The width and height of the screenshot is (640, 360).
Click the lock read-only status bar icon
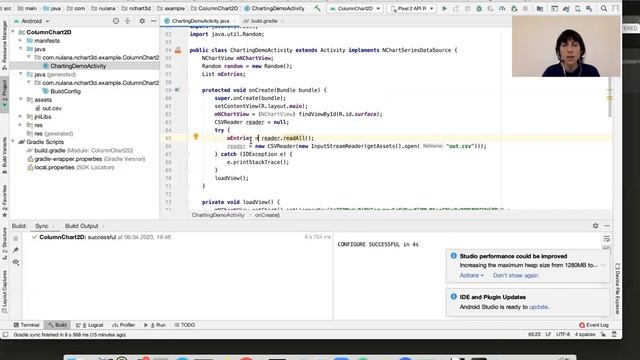(603, 334)
